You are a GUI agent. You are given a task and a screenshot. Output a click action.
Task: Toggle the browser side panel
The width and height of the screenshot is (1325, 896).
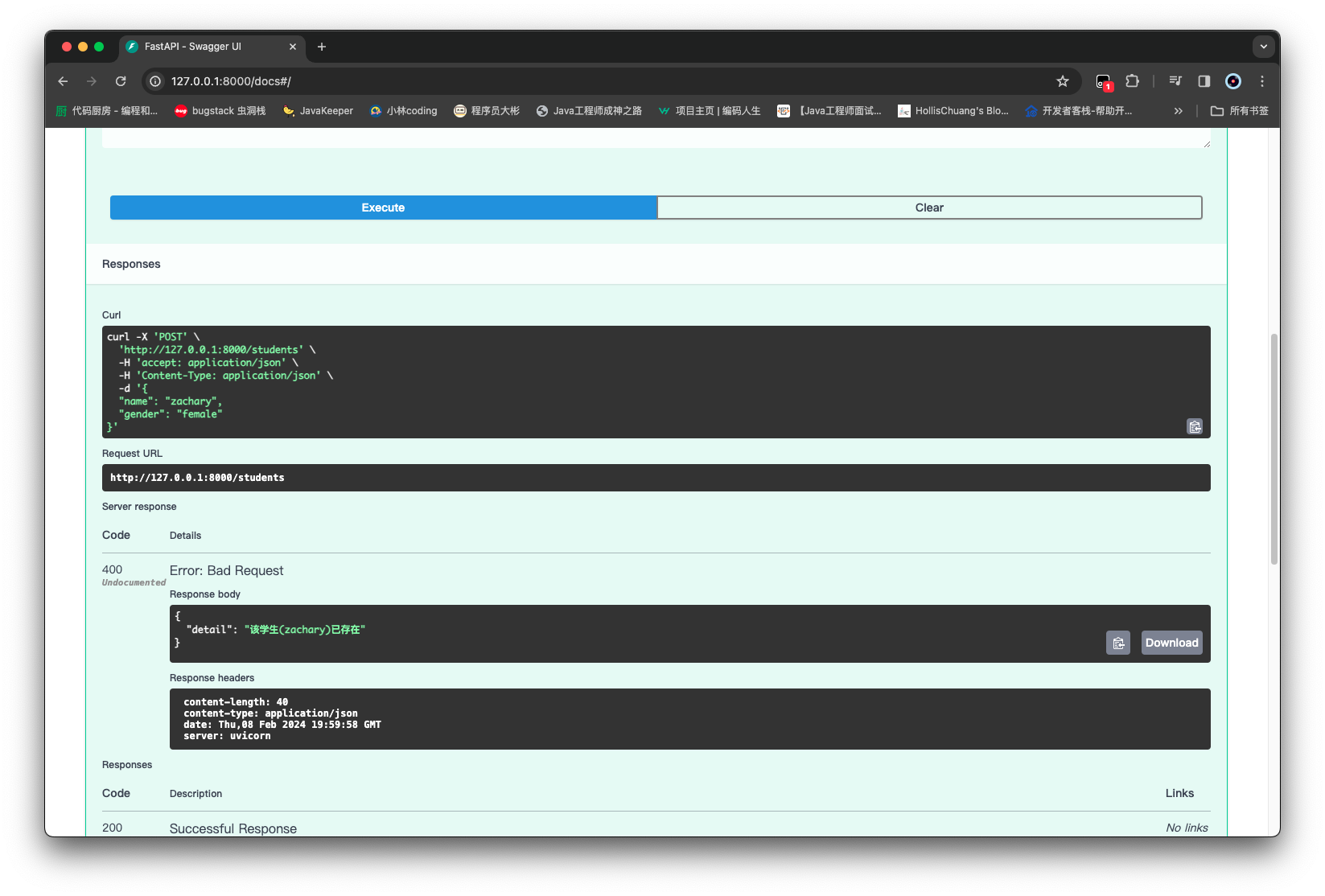(1204, 81)
